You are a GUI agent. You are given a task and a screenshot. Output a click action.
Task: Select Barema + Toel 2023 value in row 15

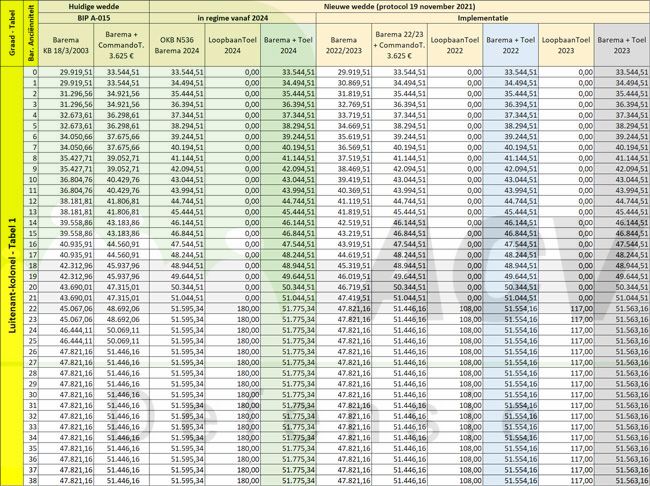tap(622, 233)
